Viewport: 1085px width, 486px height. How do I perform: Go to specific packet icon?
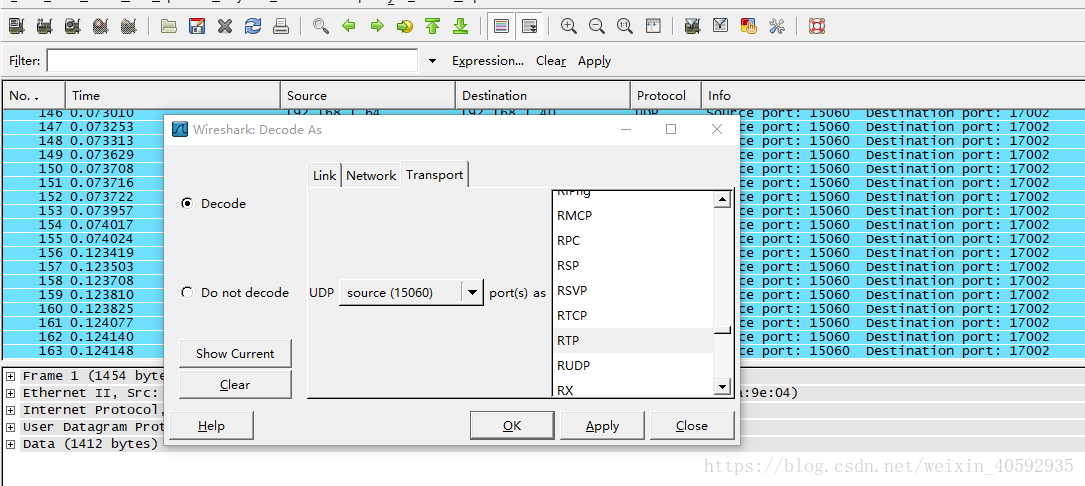pos(404,26)
